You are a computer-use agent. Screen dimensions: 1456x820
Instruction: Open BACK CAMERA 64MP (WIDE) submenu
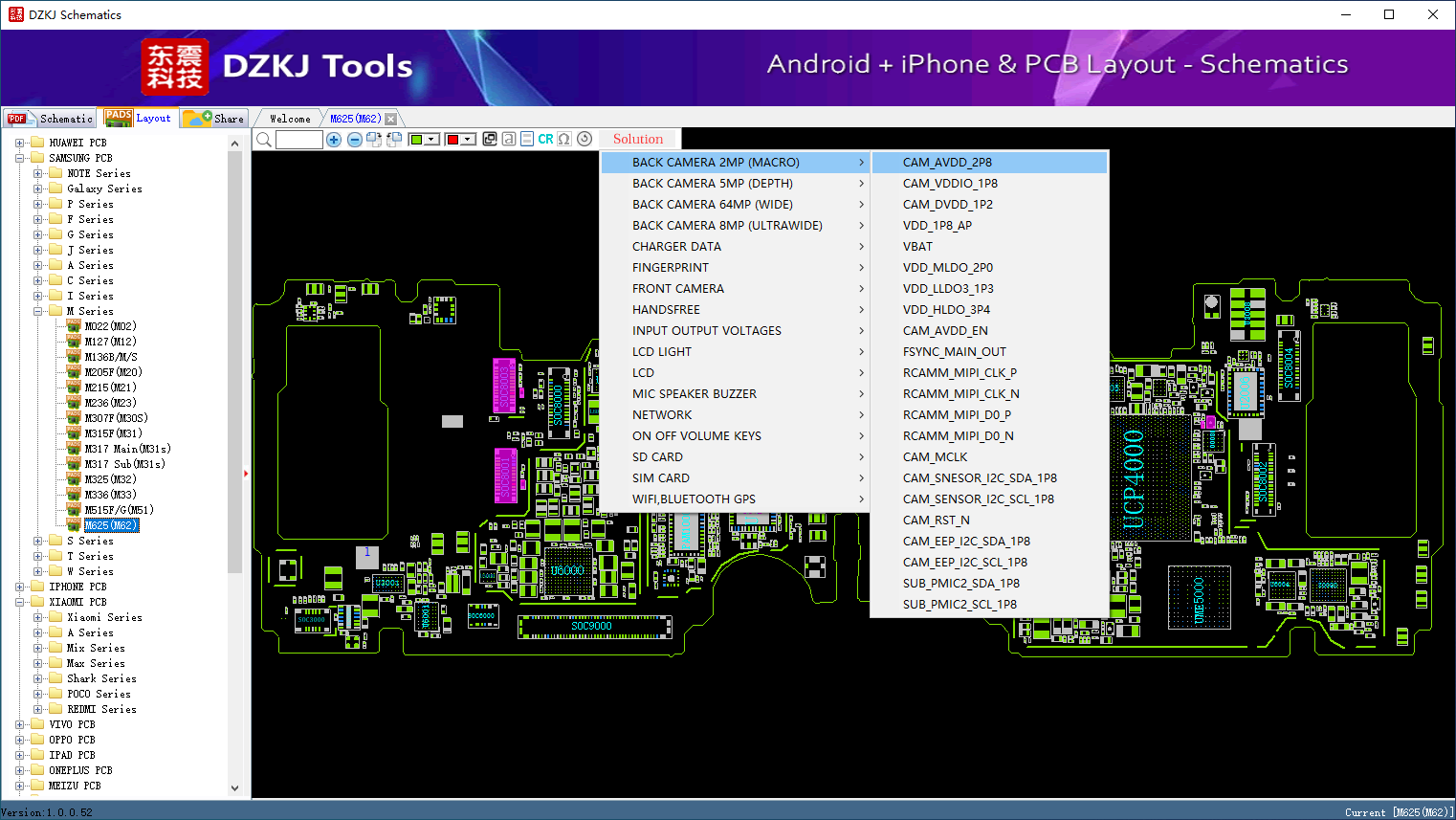735,205
